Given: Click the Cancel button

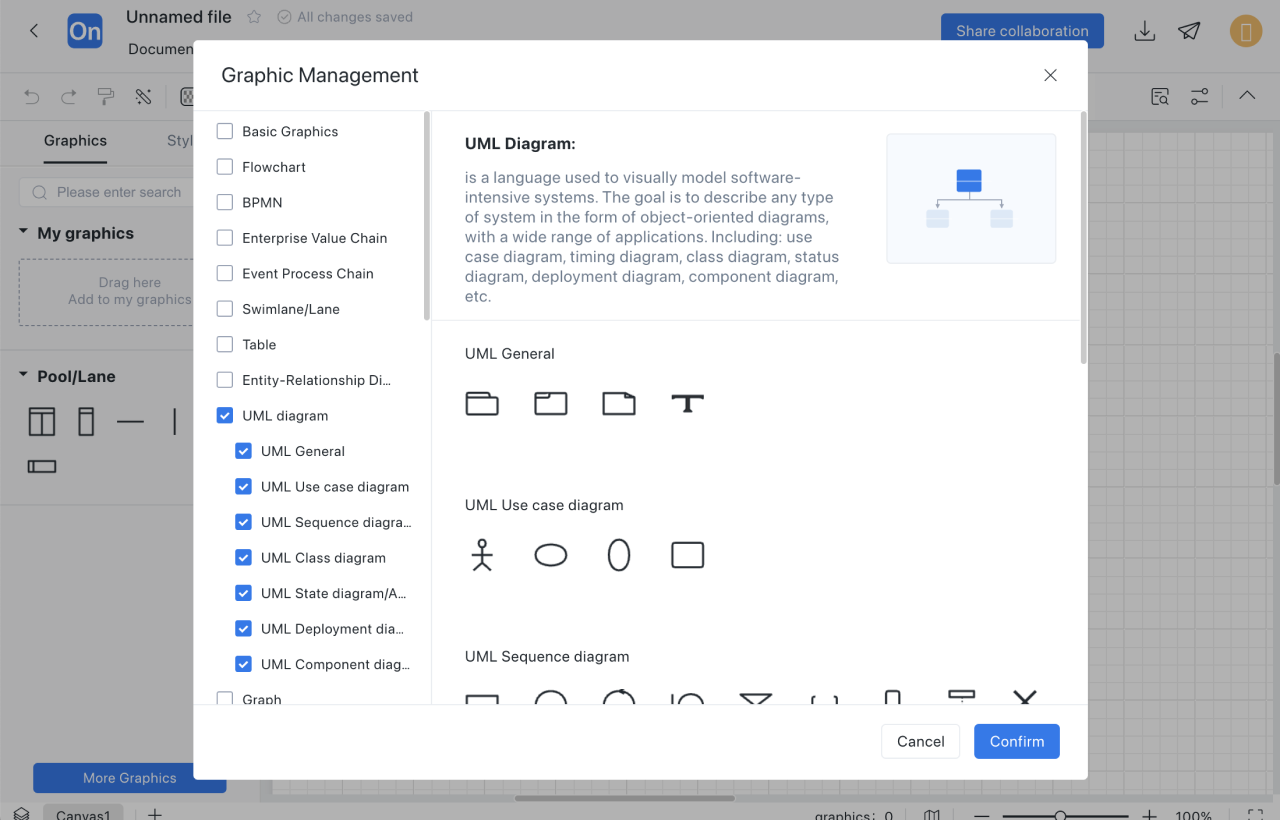Looking at the screenshot, I should point(920,741).
